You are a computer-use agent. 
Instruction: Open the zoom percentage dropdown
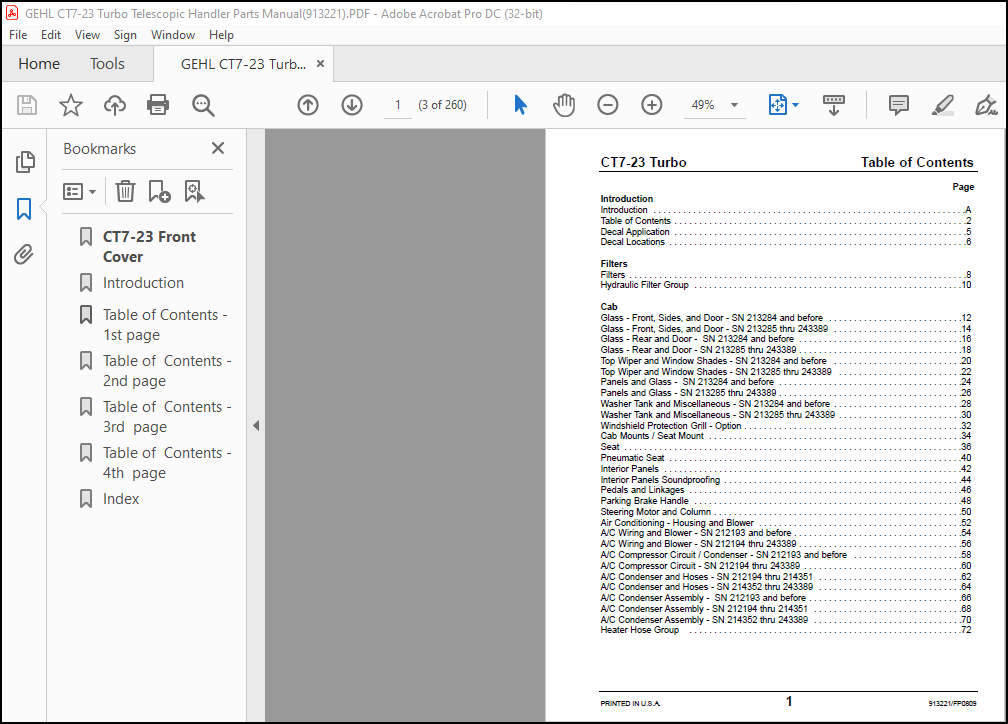coord(734,105)
